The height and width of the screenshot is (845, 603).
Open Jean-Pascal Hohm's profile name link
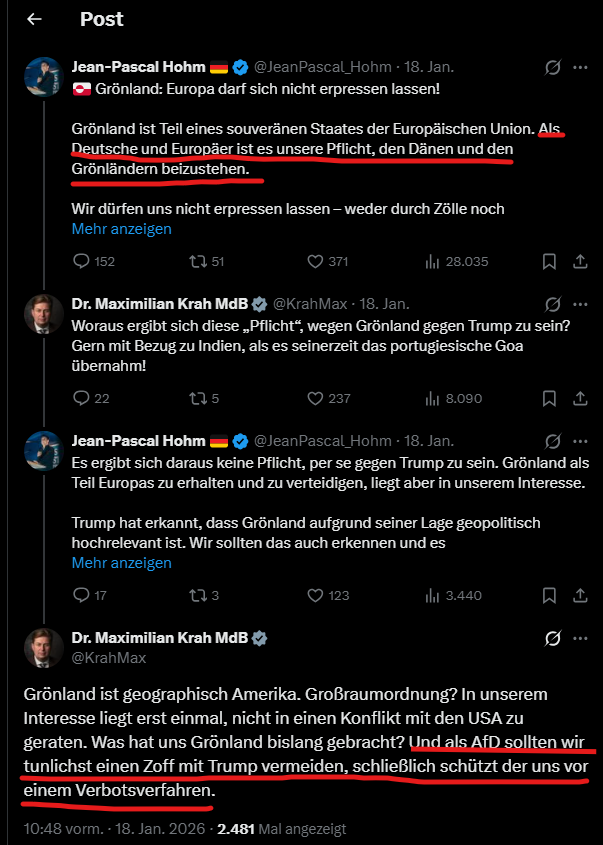137,68
